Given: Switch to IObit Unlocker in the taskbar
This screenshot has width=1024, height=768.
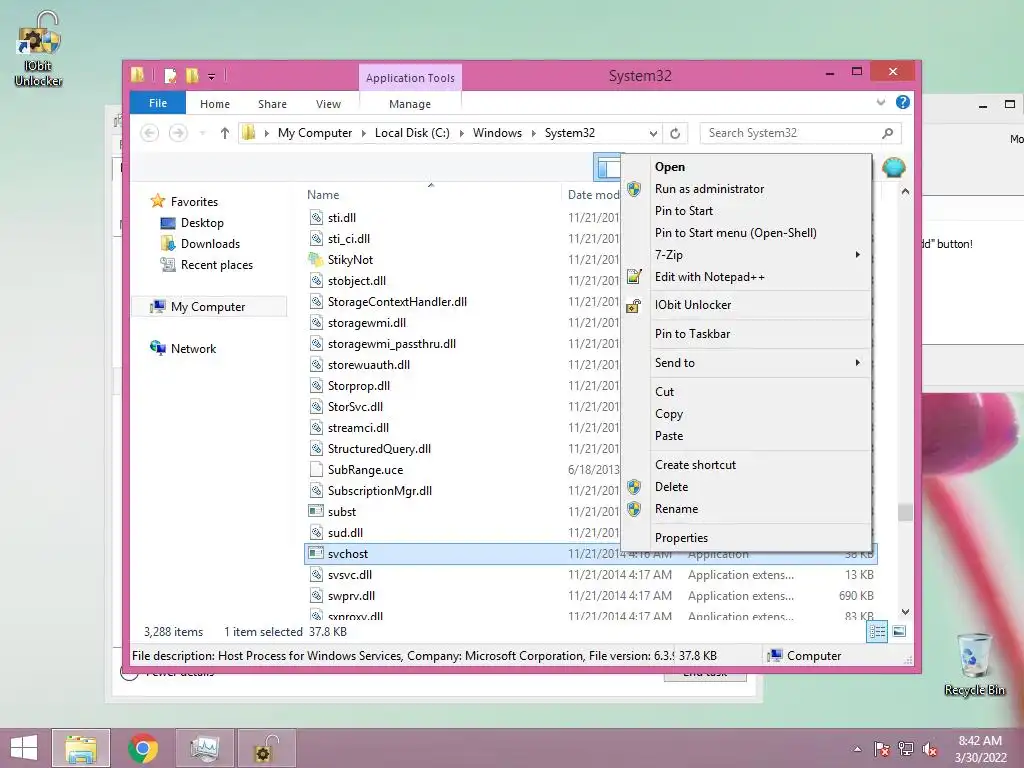Looking at the screenshot, I should [266, 748].
